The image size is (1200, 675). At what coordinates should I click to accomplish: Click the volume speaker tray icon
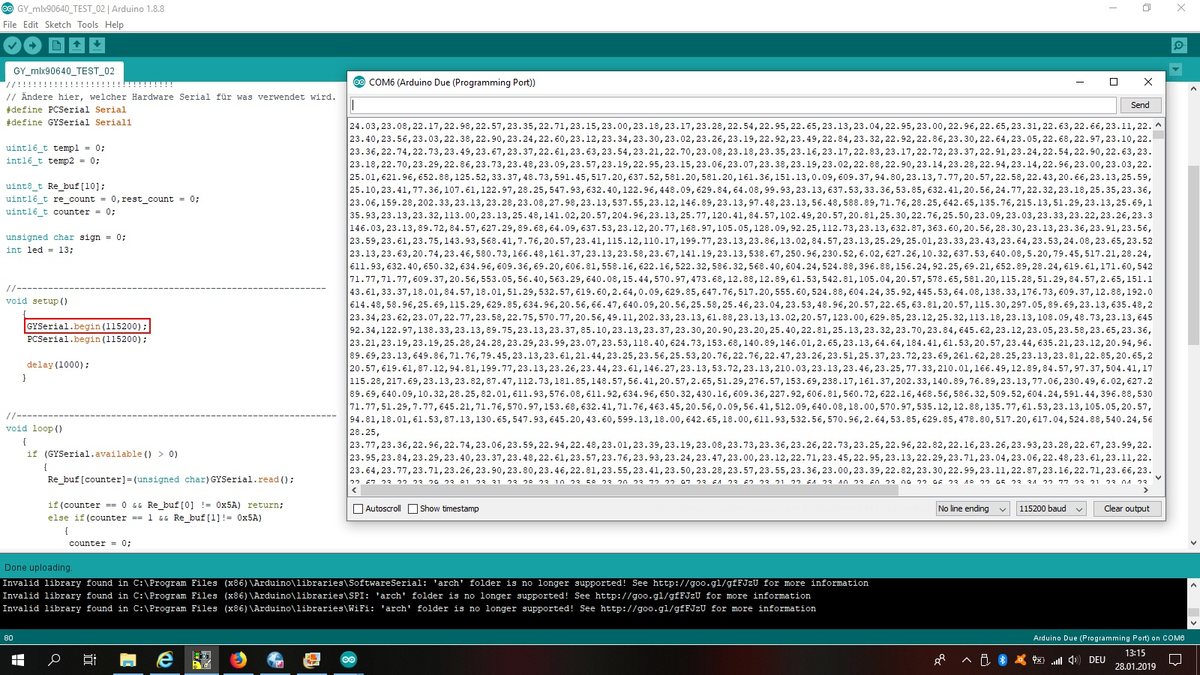pyautogui.click(x=1076, y=660)
